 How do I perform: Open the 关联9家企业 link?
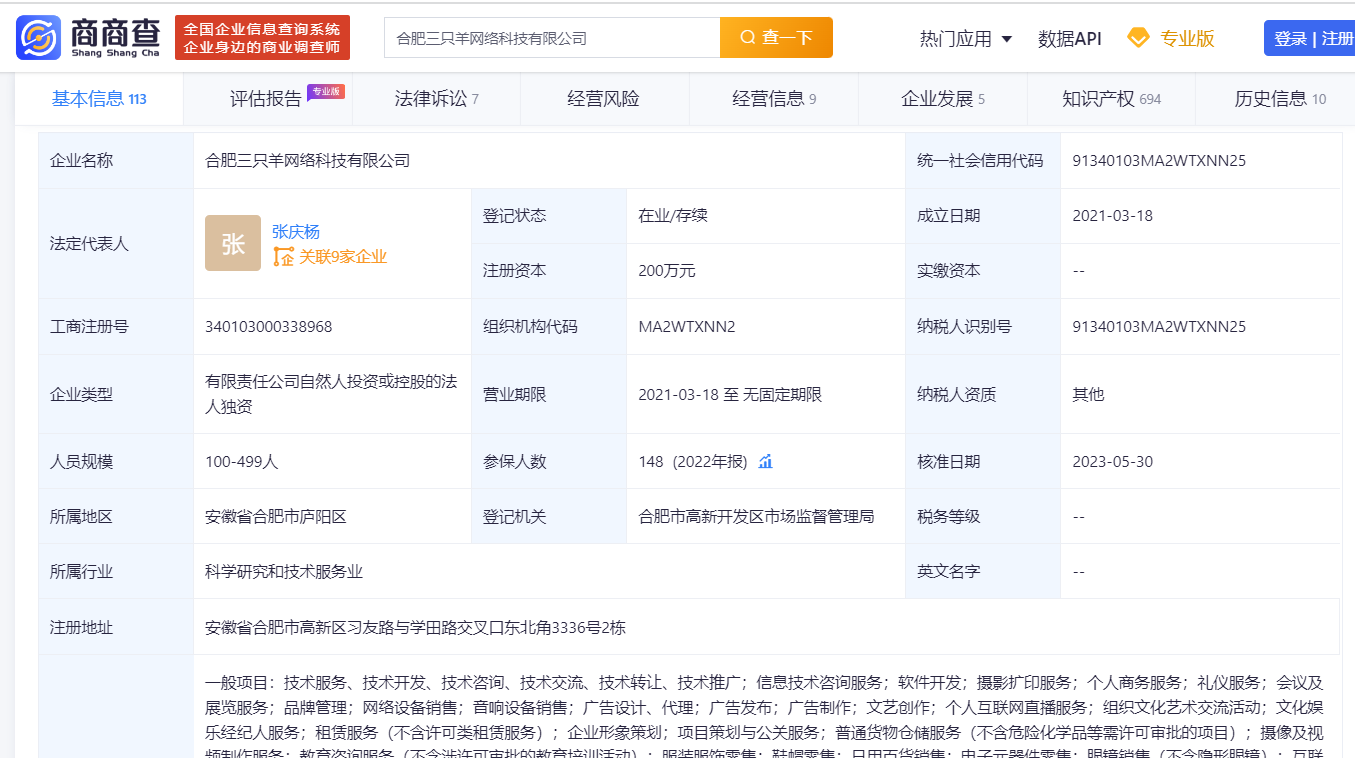click(x=343, y=257)
